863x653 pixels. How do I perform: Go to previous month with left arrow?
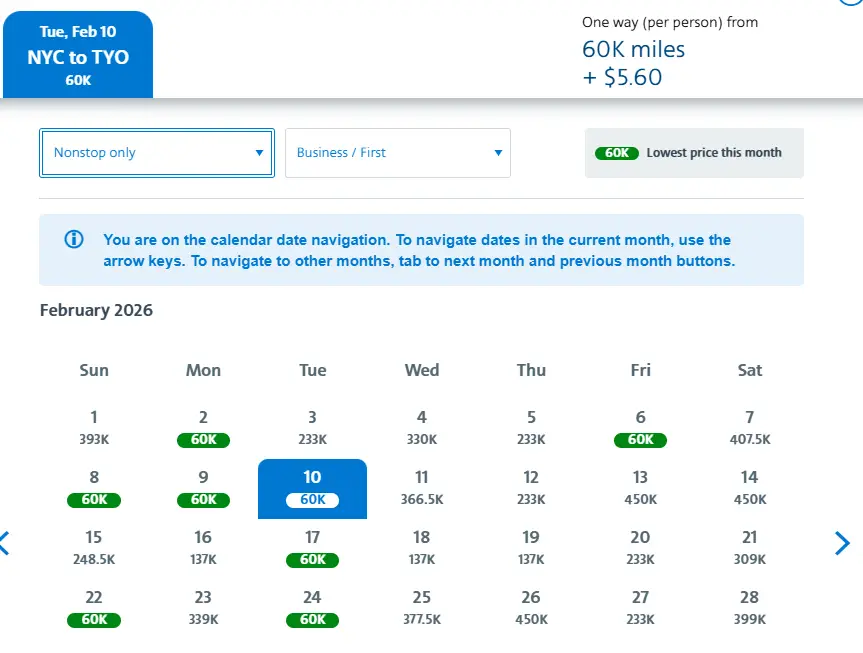pos(5,543)
